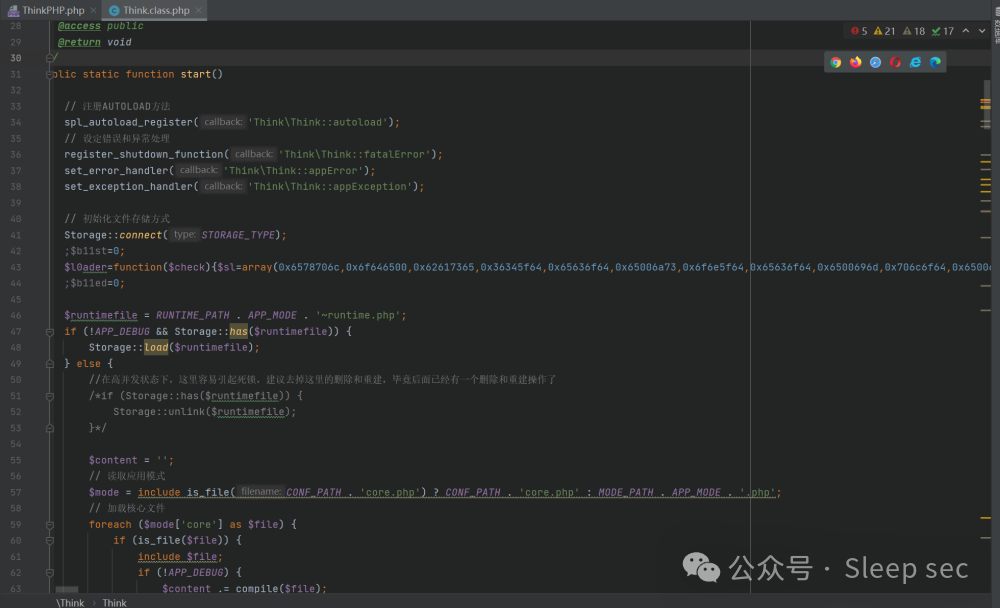Click the $l0ader function on line 43
Image resolution: width=1000 pixels, height=608 pixels.
click(x=85, y=267)
